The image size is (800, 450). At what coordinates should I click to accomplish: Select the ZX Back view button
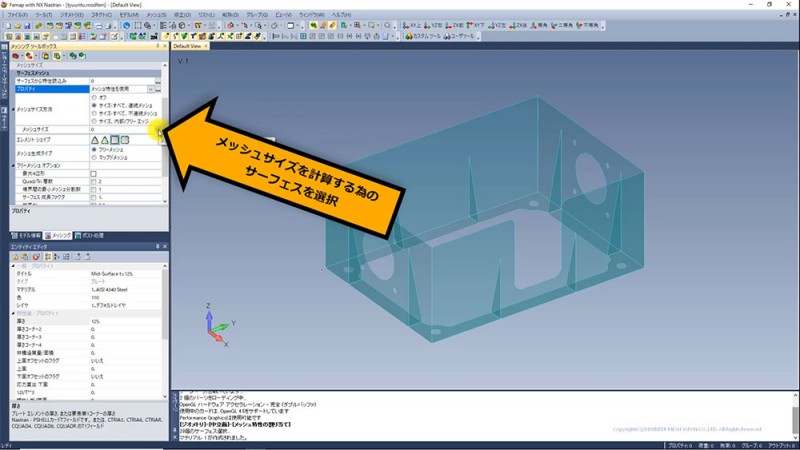518,26
